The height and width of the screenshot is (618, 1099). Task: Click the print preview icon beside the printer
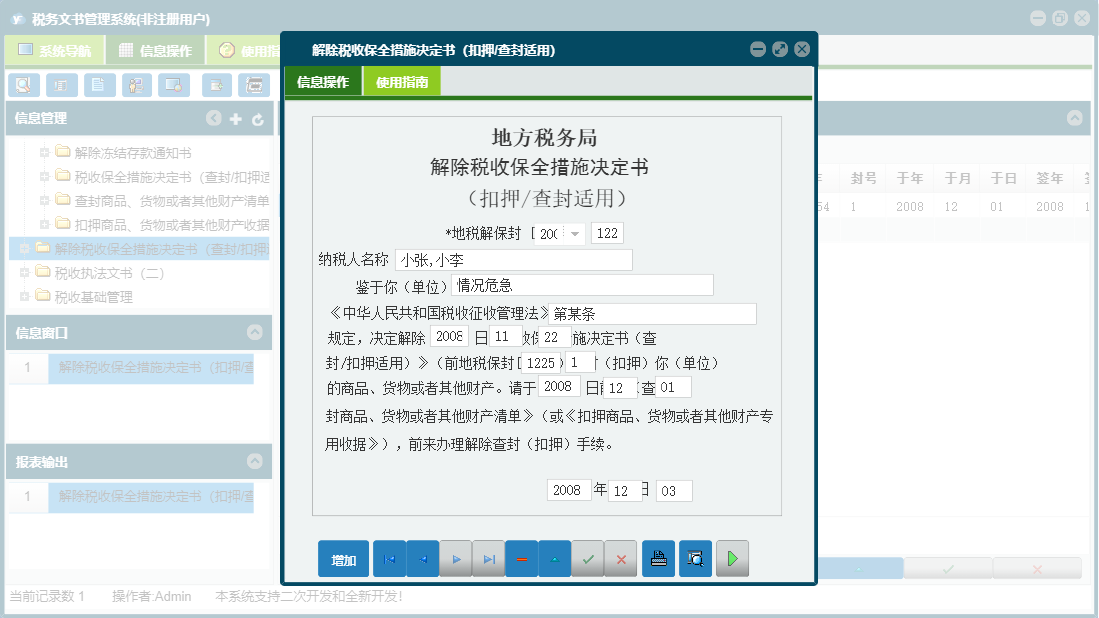click(696, 558)
